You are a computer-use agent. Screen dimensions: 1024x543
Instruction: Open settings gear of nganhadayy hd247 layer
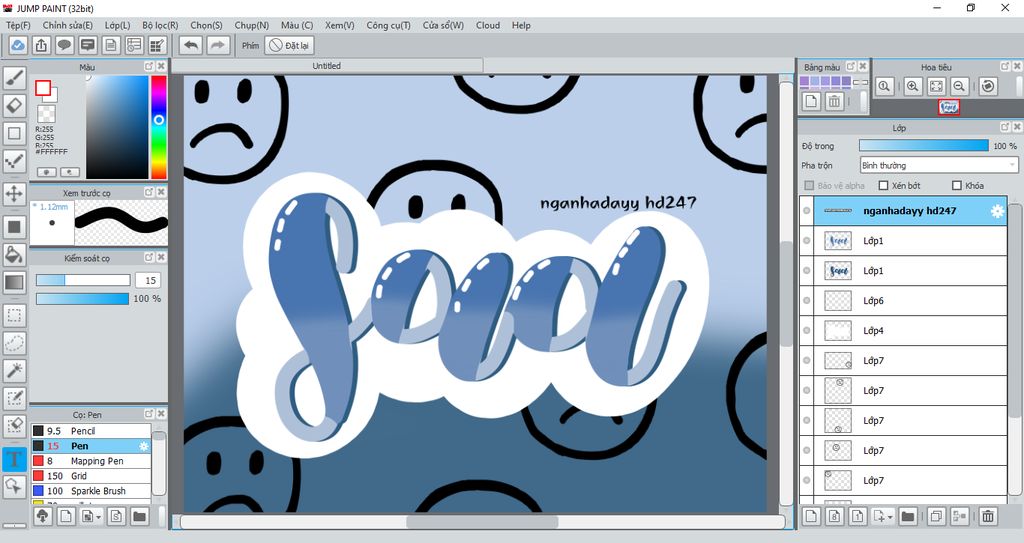(997, 211)
